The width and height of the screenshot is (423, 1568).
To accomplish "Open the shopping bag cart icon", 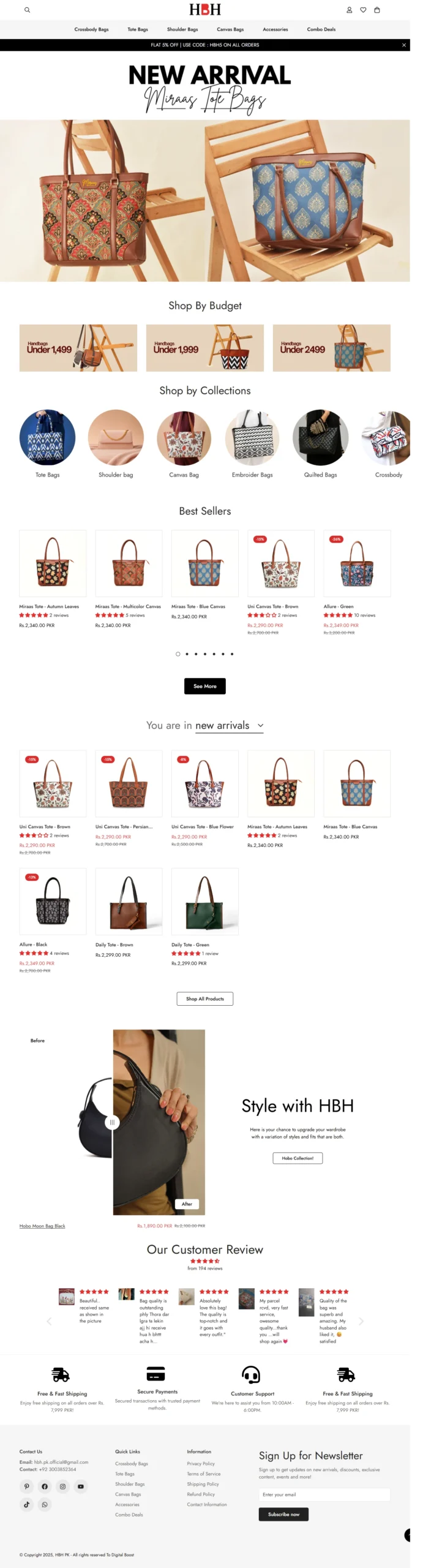I will point(377,10).
